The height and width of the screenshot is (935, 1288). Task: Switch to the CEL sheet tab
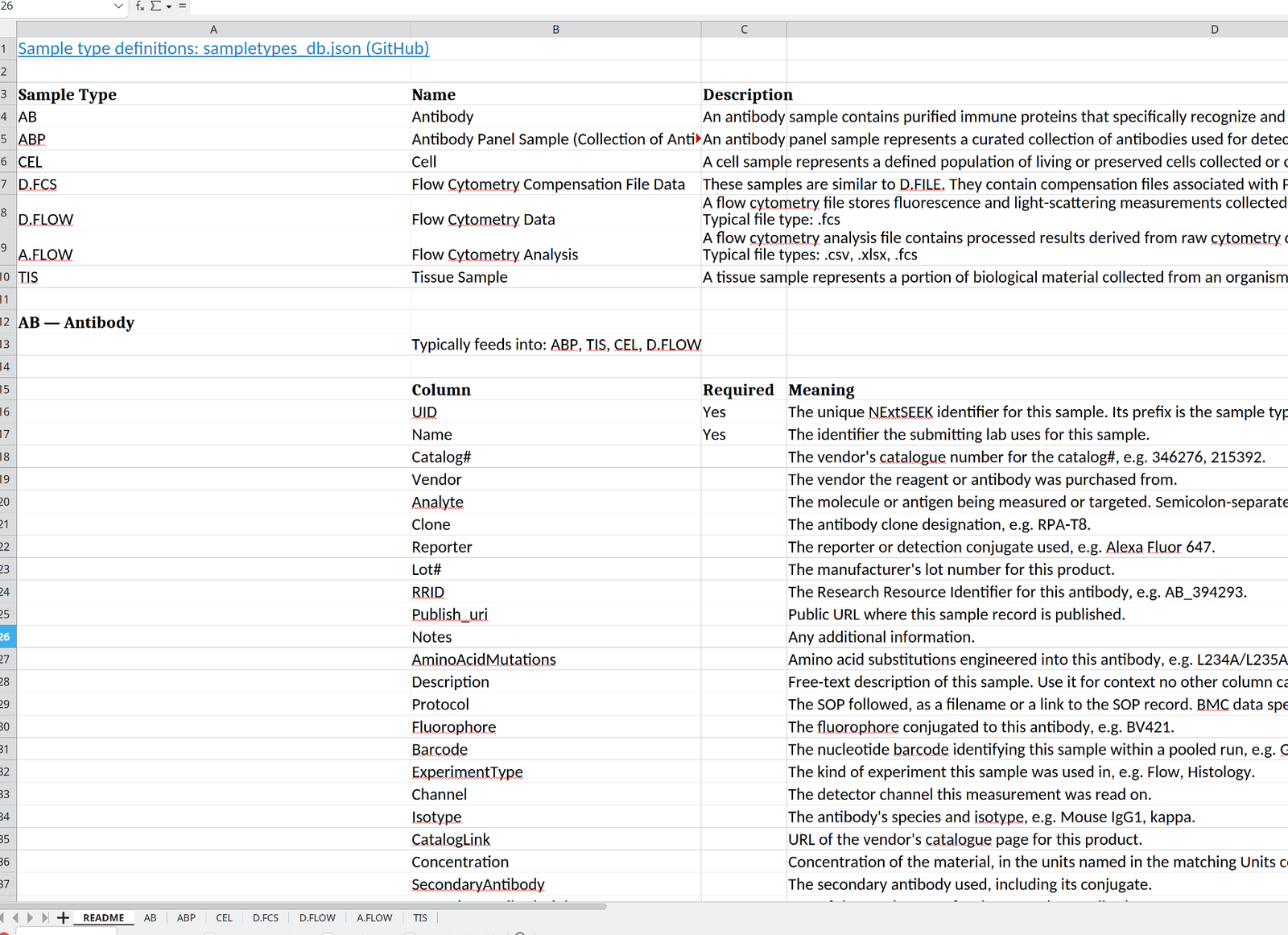tap(224, 917)
